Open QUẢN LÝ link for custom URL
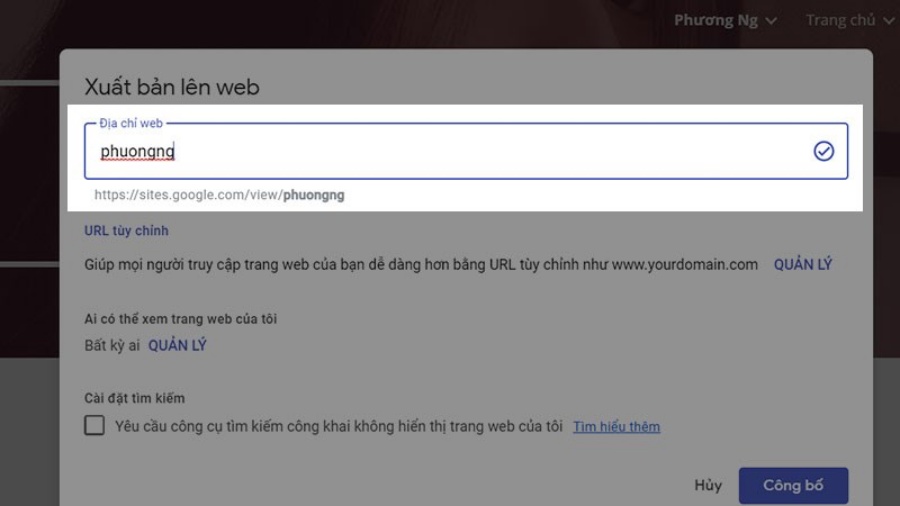 [802, 265]
